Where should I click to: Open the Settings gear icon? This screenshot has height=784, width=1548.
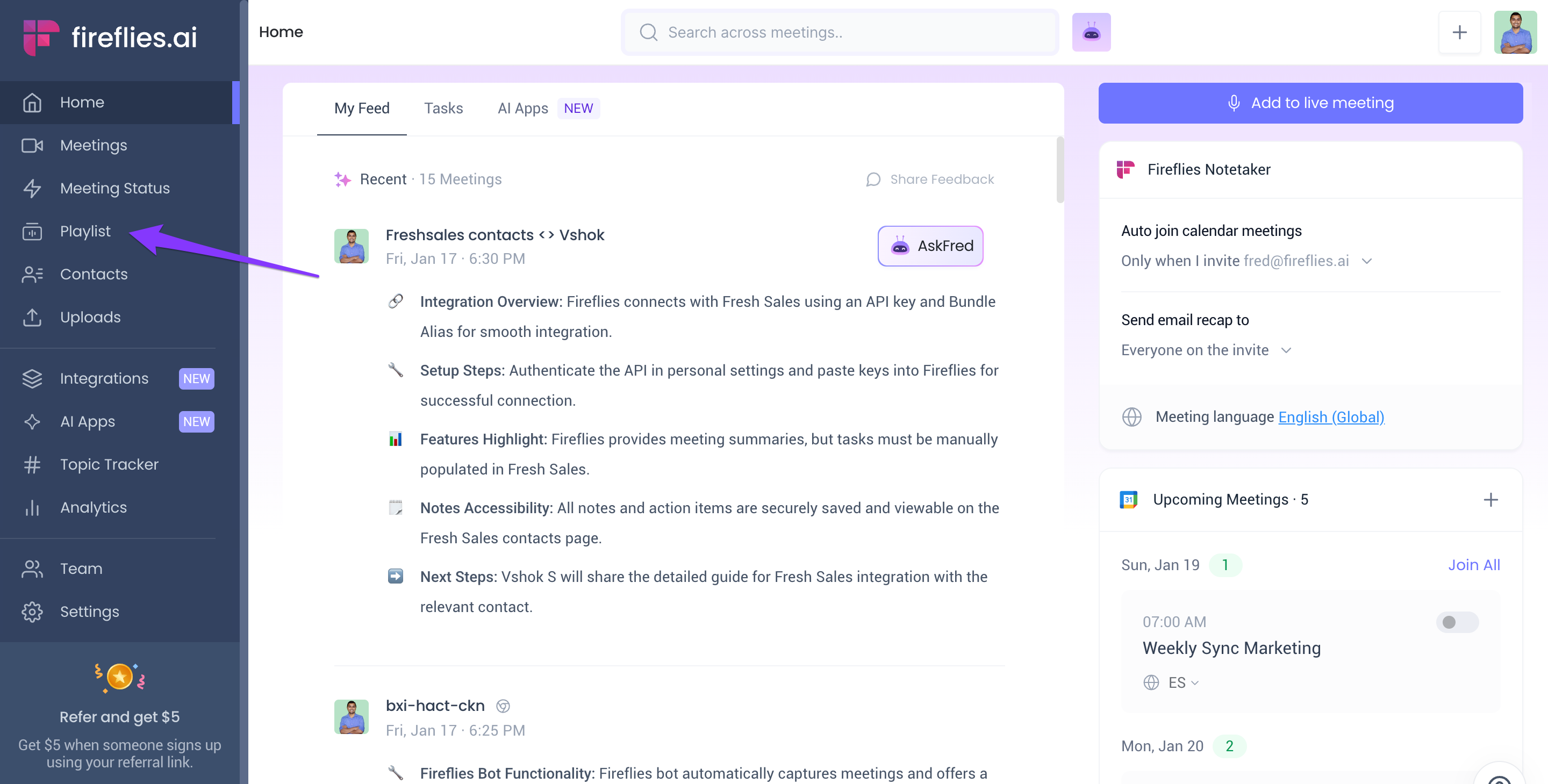point(32,612)
